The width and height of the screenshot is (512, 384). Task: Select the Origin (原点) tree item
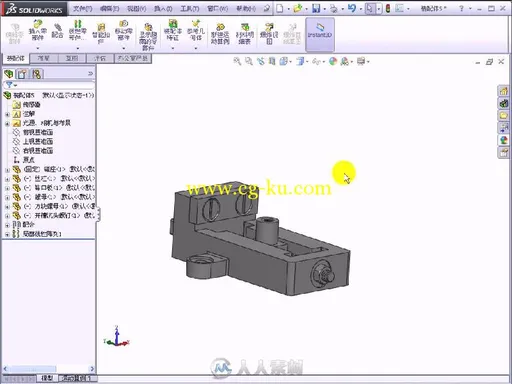pyautogui.click(x=24, y=160)
